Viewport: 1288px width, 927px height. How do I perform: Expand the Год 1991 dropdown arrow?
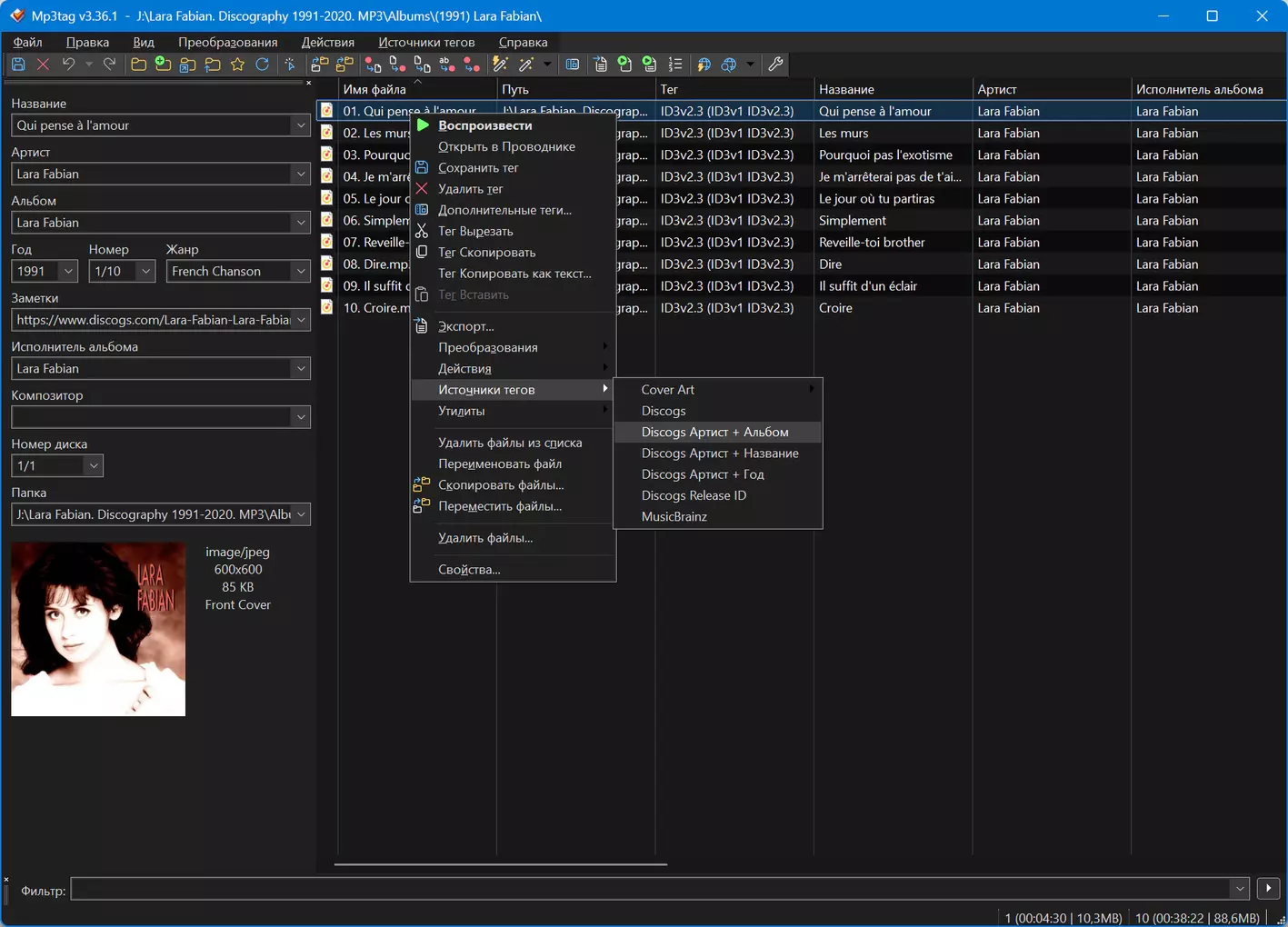68,271
